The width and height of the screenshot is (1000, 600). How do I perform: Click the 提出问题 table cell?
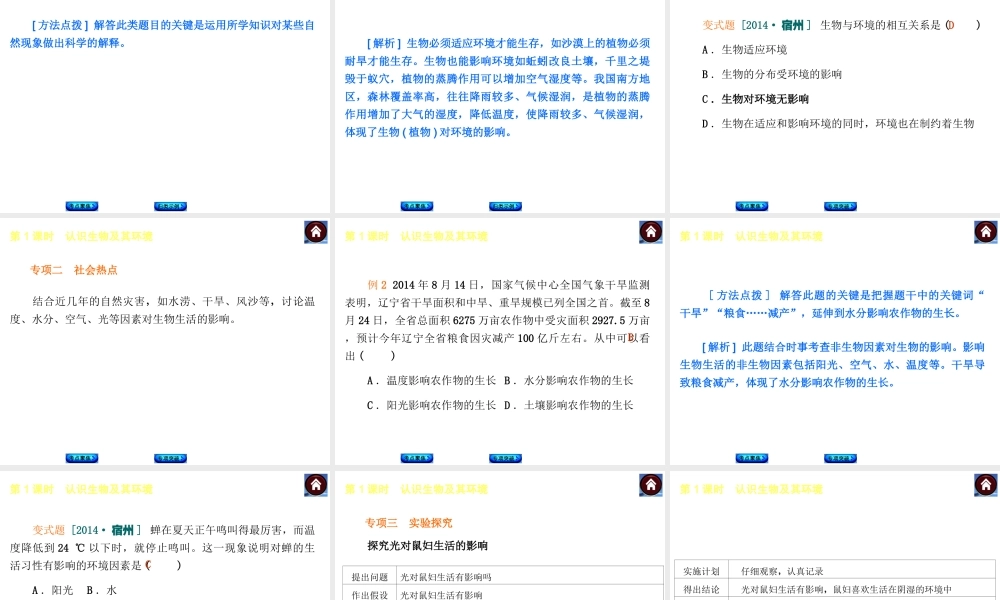point(370,576)
